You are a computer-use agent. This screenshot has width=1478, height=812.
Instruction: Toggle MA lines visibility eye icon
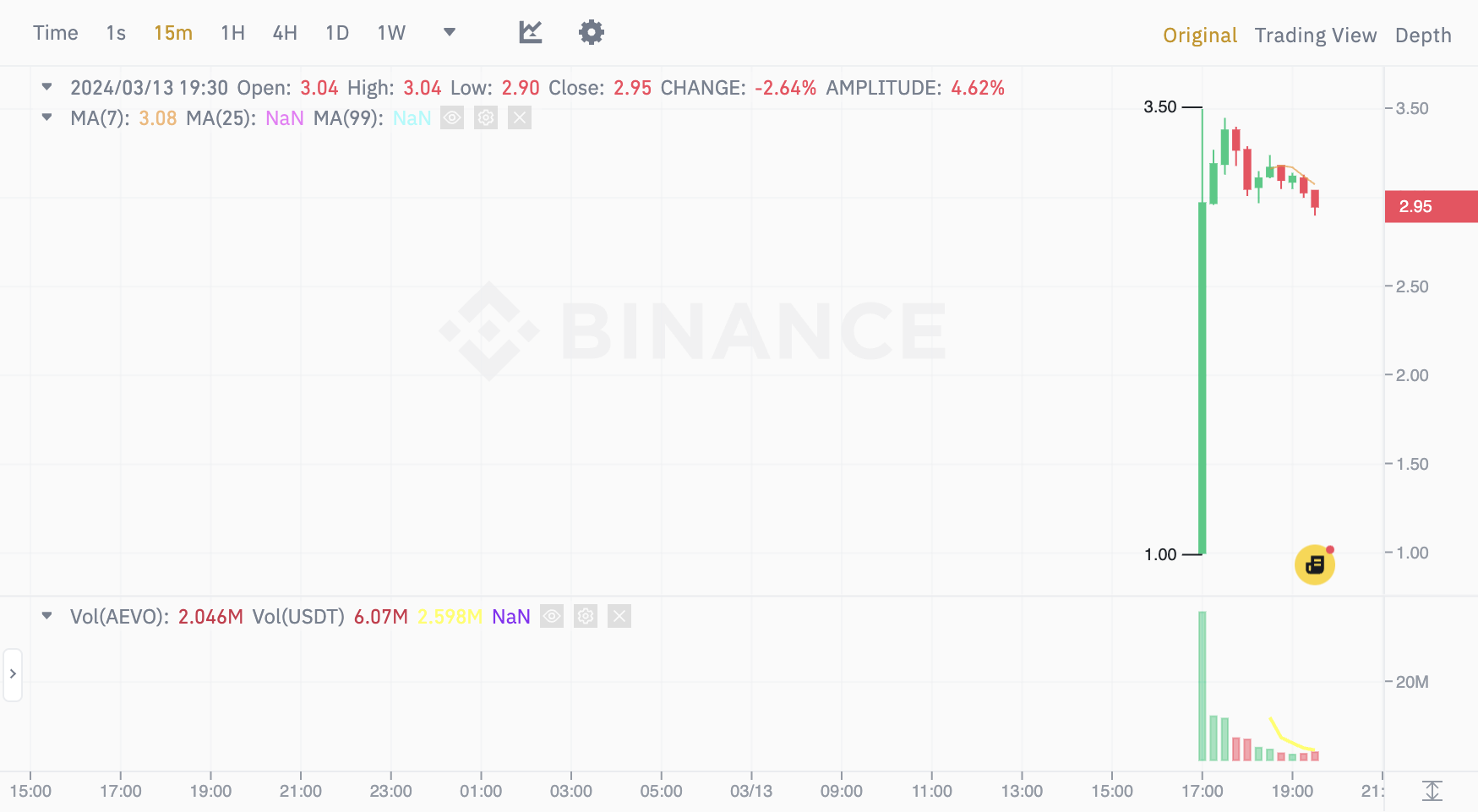point(452,117)
